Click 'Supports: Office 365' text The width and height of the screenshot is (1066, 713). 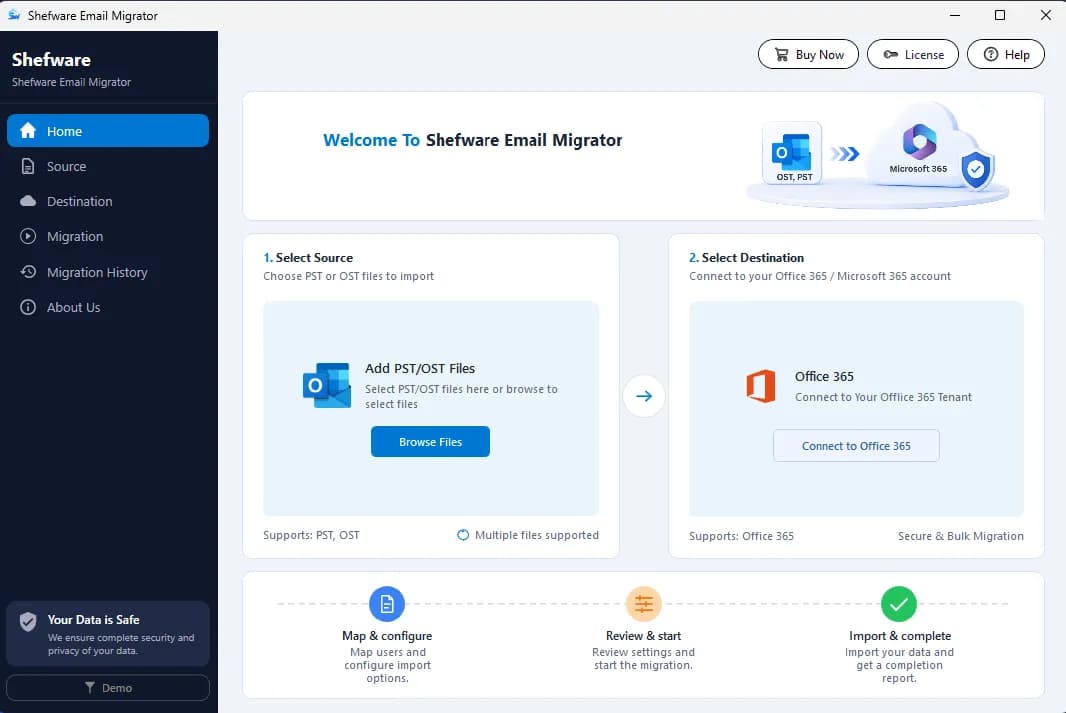click(741, 536)
